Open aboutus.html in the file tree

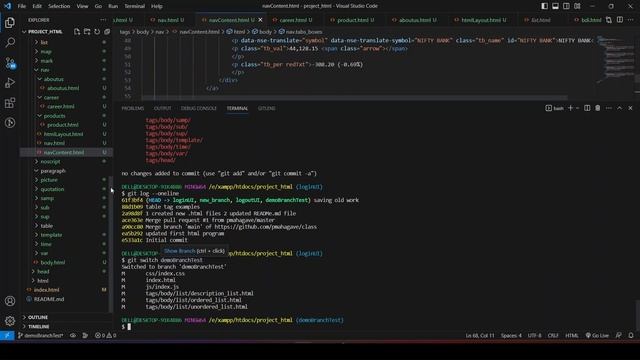tap(63, 88)
